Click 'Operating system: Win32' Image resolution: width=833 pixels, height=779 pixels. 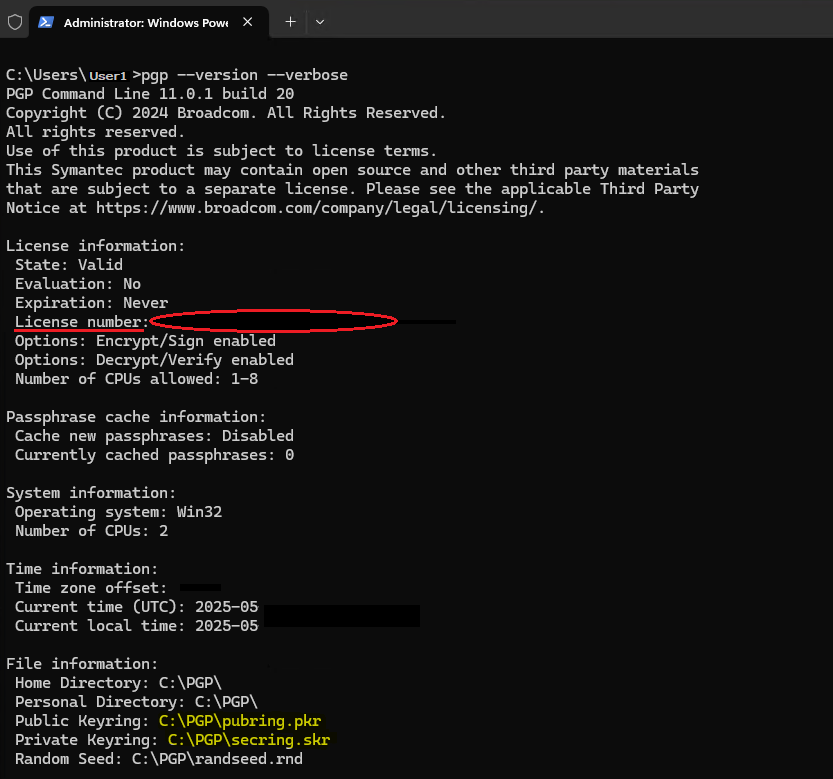118,512
